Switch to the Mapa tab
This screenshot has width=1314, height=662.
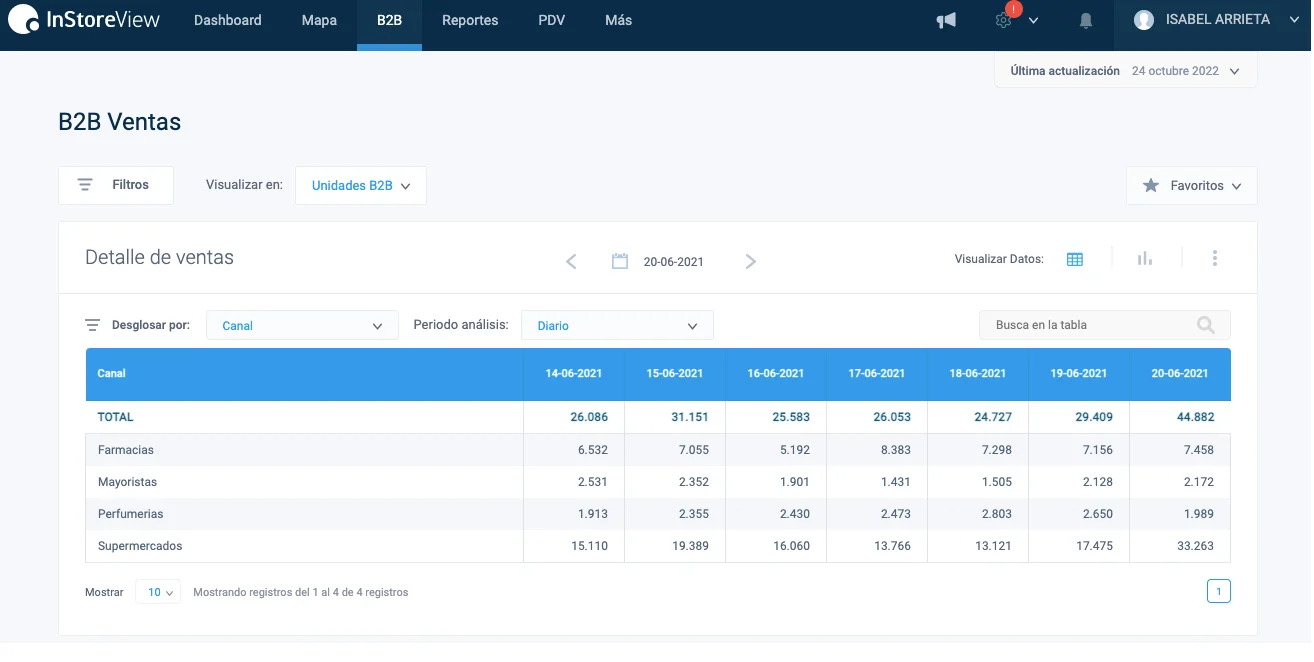pos(319,20)
